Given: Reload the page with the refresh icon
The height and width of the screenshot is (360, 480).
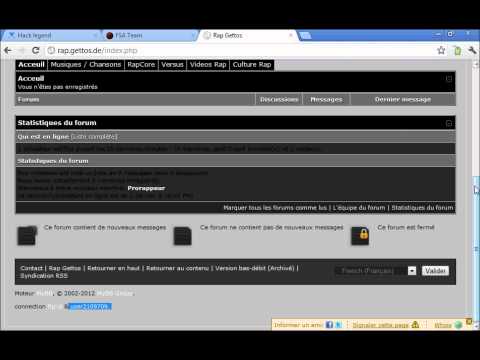Looking at the screenshot, I should (36, 50).
